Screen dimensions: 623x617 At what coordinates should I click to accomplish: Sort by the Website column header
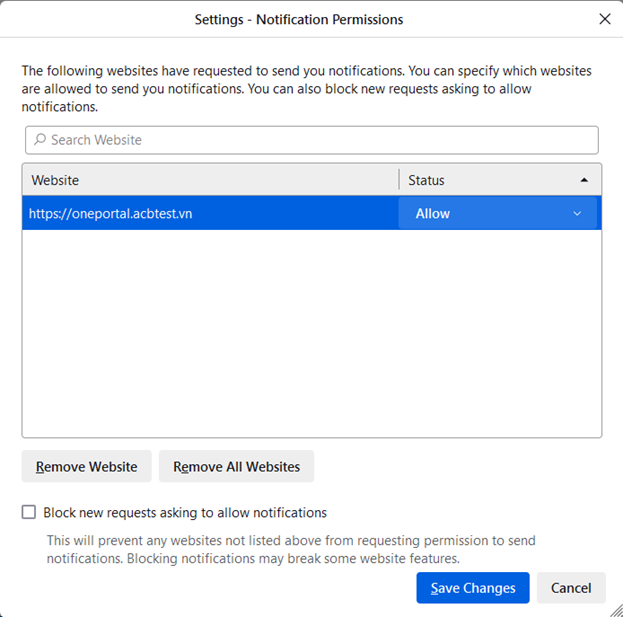[x=211, y=180]
